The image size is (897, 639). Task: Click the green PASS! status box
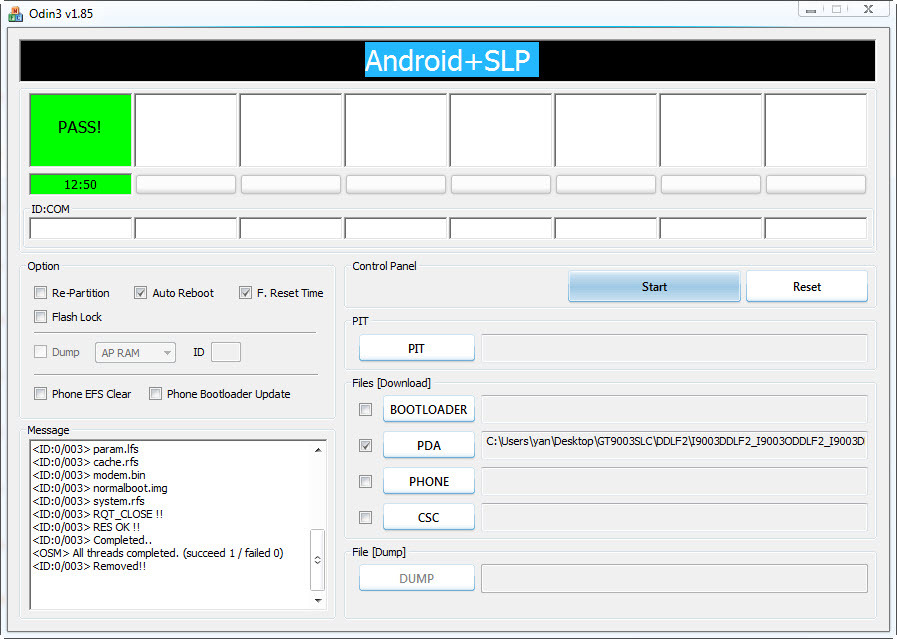tap(81, 129)
